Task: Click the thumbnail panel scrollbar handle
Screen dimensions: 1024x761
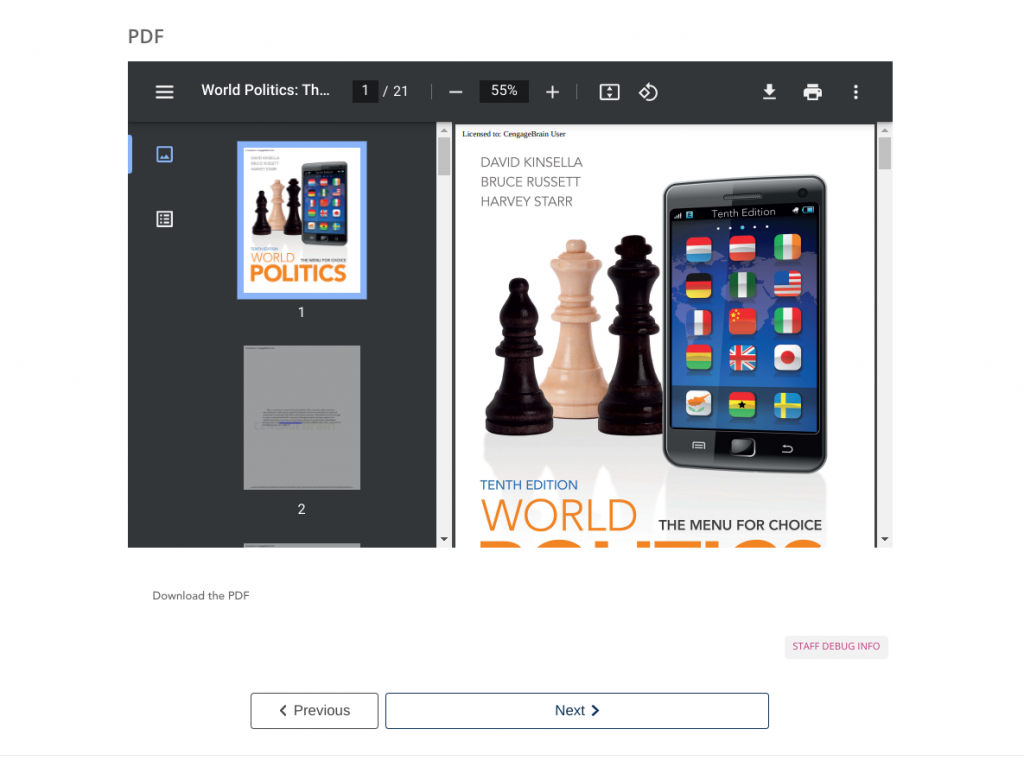Action: (x=444, y=157)
